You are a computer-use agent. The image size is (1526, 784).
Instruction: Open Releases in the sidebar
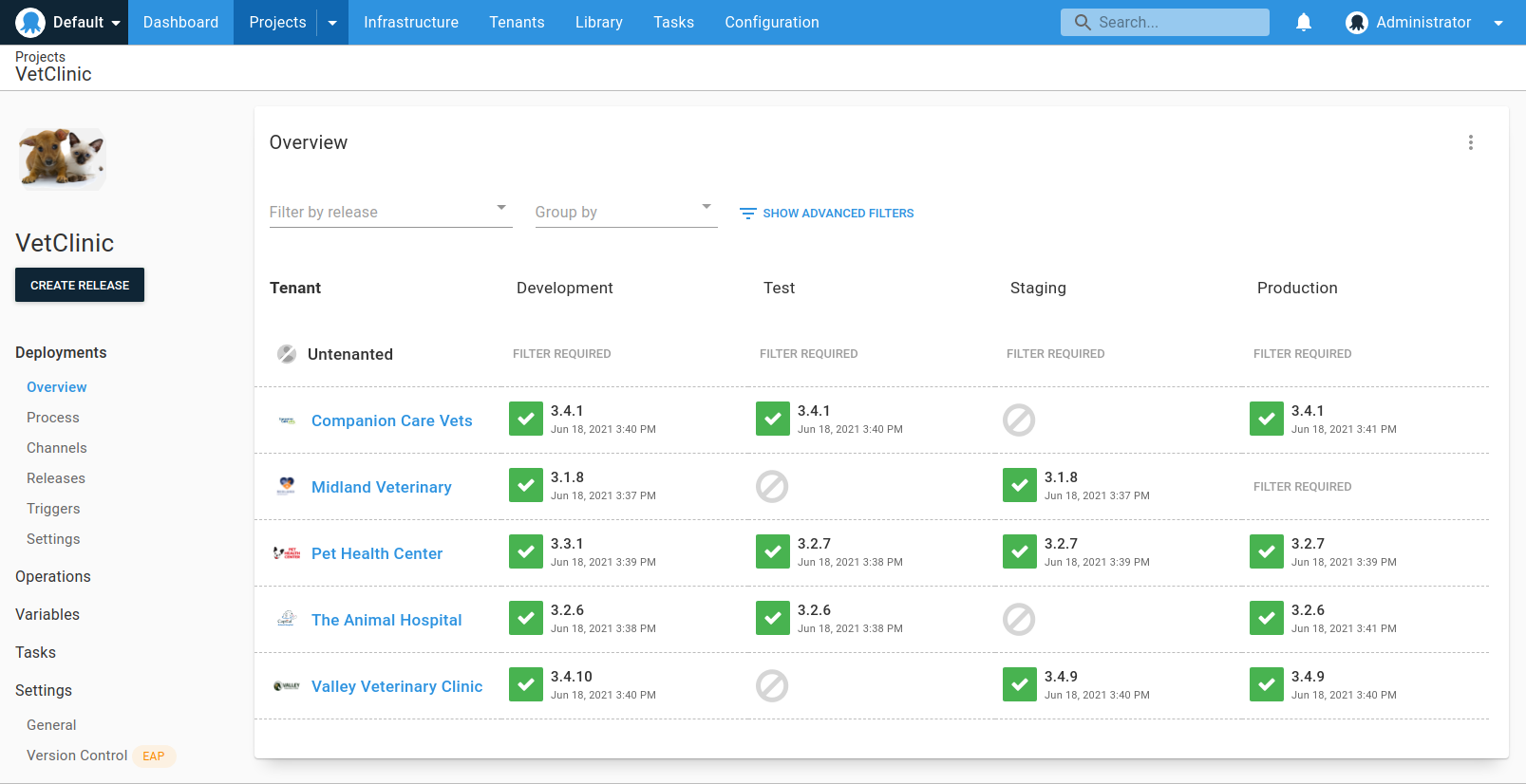56,478
